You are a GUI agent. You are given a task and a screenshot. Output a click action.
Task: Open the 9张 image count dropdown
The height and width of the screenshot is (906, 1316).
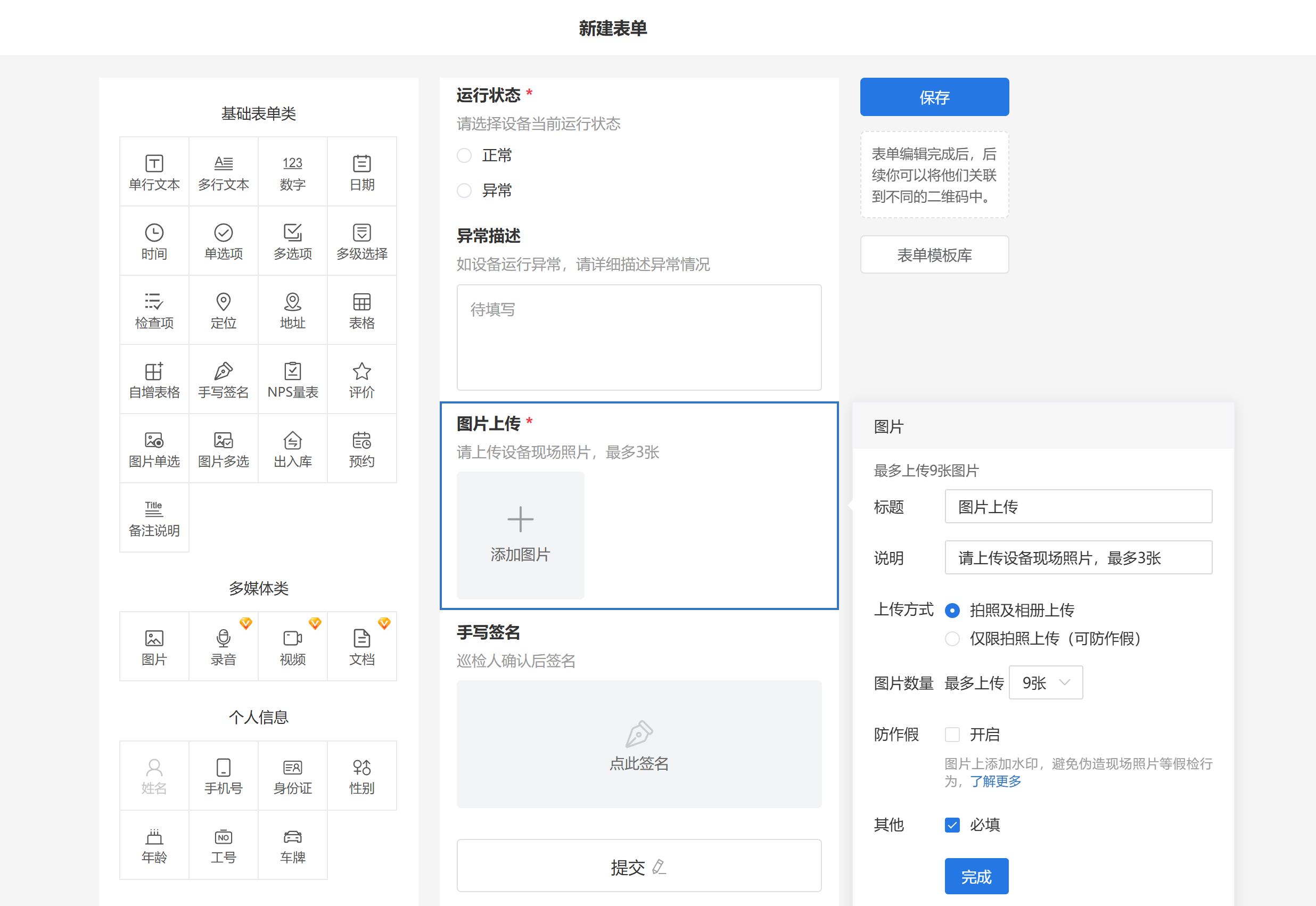[x=1045, y=683]
